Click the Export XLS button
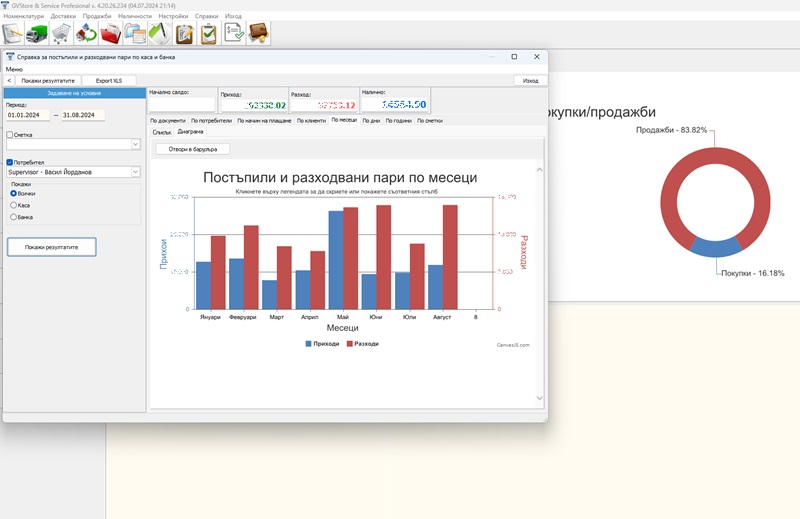This screenshot has height=519, width=800. tap(109, 81)
